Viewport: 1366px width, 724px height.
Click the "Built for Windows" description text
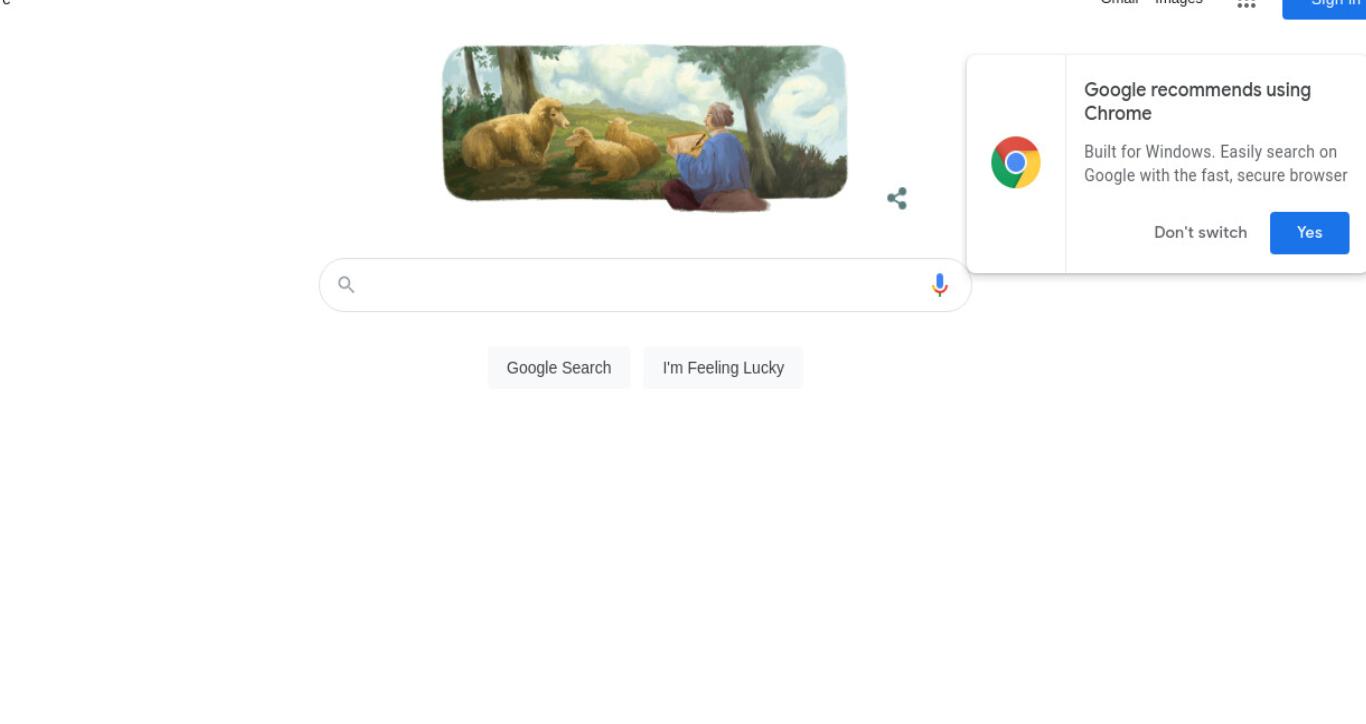(1215, 163)
